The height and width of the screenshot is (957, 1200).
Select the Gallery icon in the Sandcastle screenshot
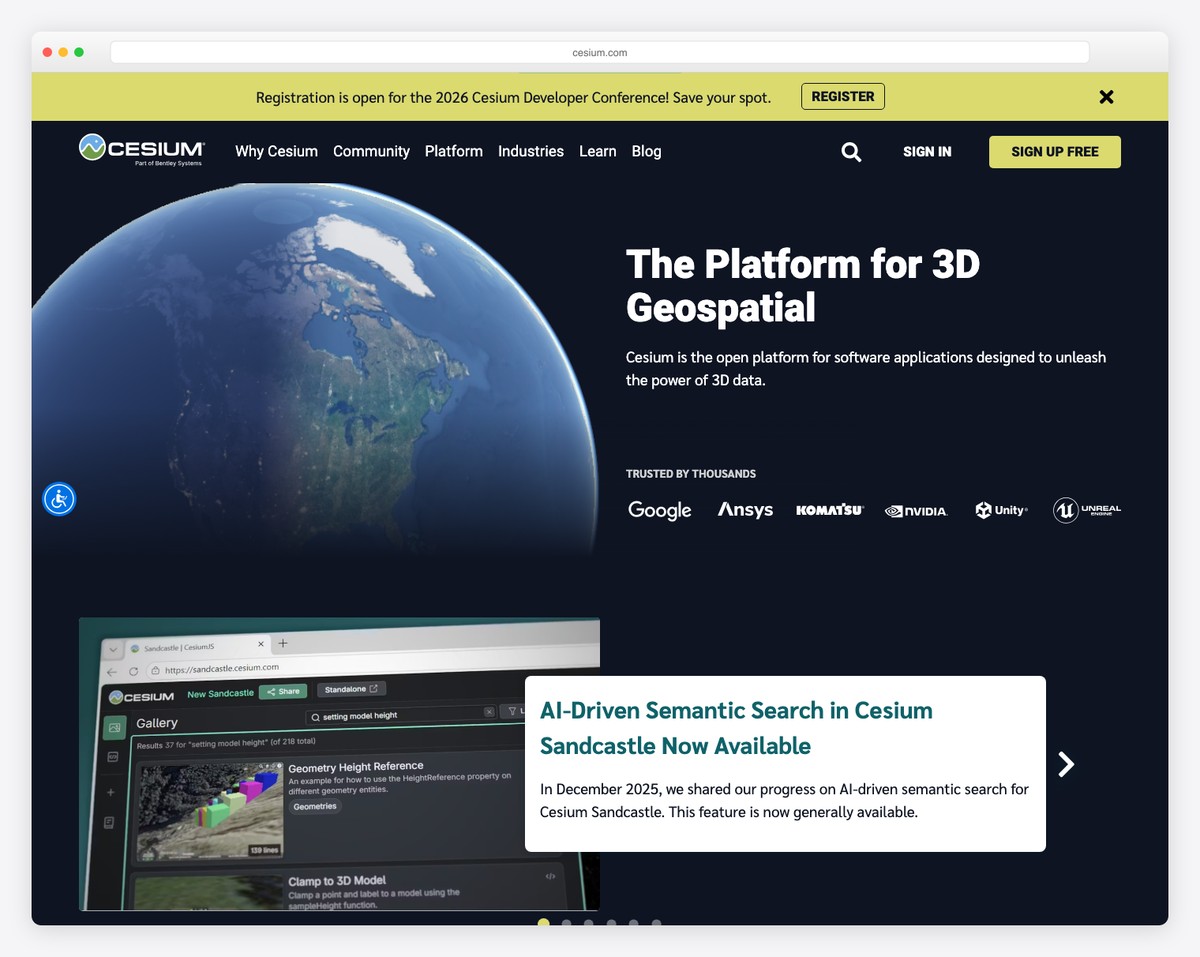pos(113,727)
